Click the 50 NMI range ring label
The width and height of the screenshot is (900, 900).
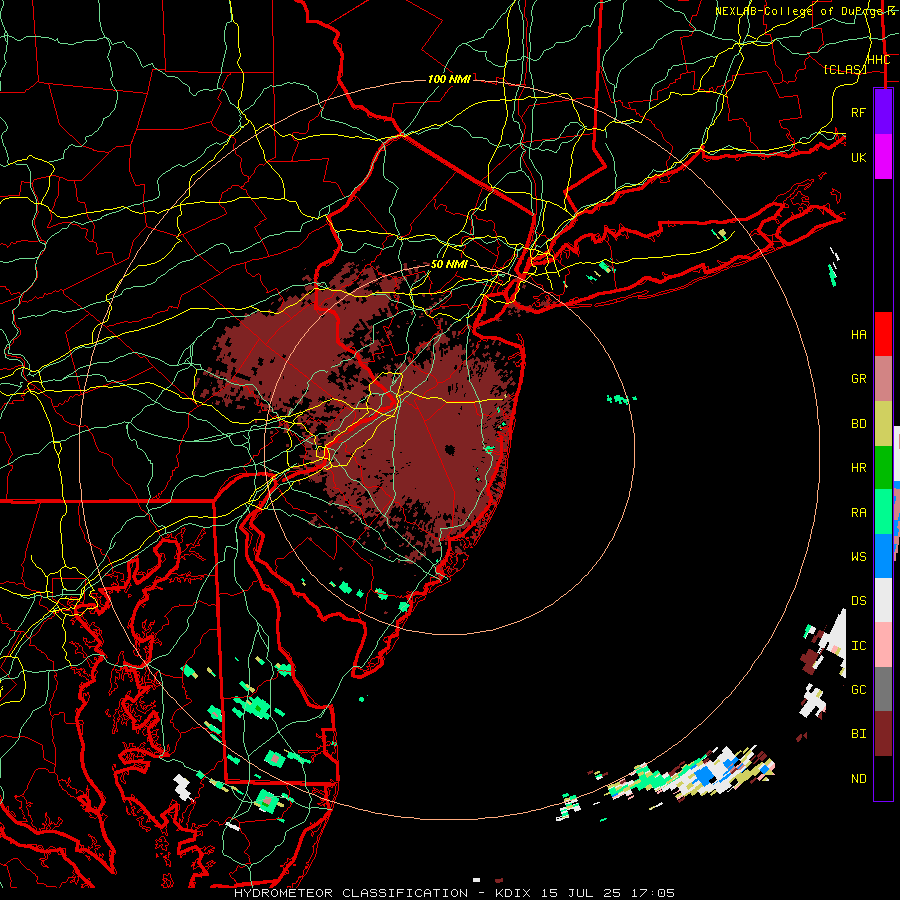pos(449,265)
